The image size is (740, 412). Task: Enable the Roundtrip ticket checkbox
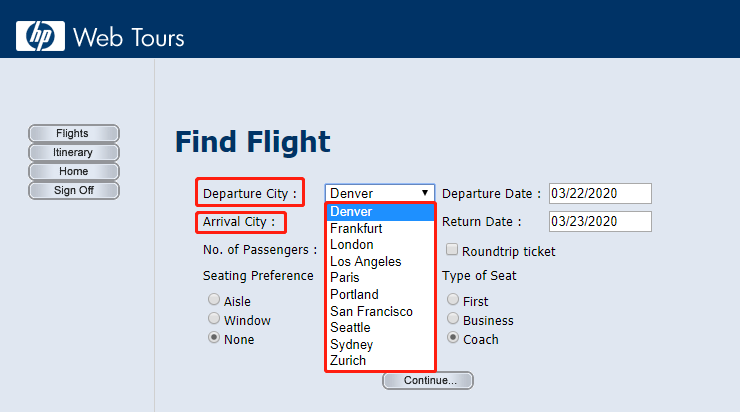click(453, 250)
